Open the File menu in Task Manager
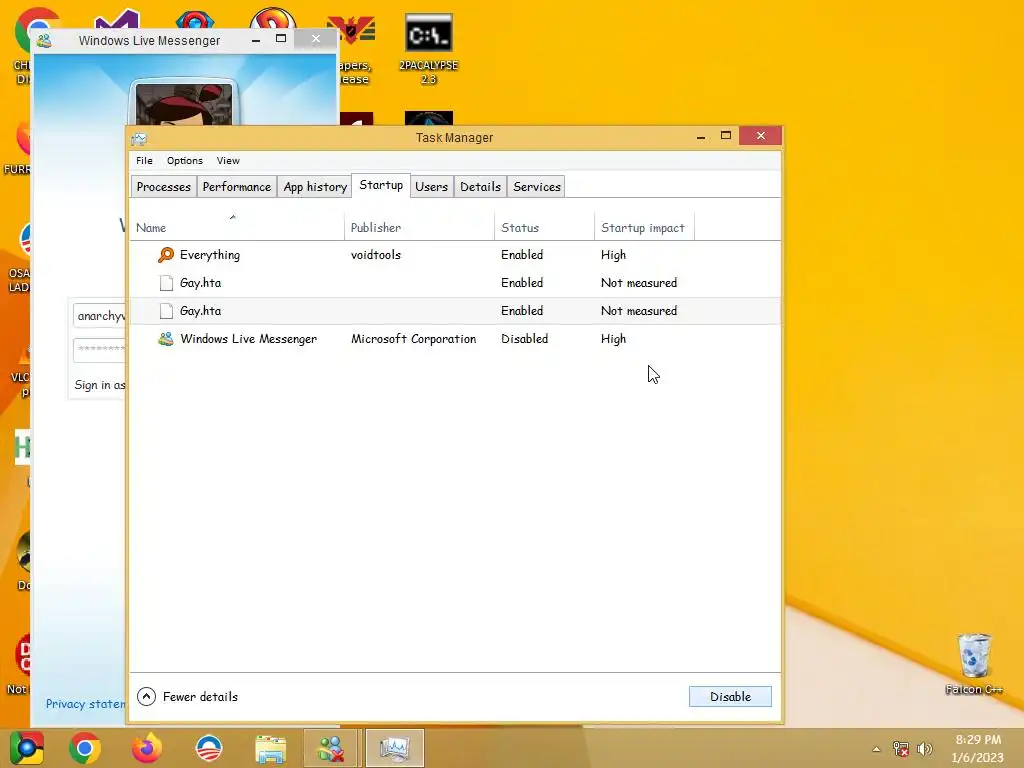 (x=144, y=161)
